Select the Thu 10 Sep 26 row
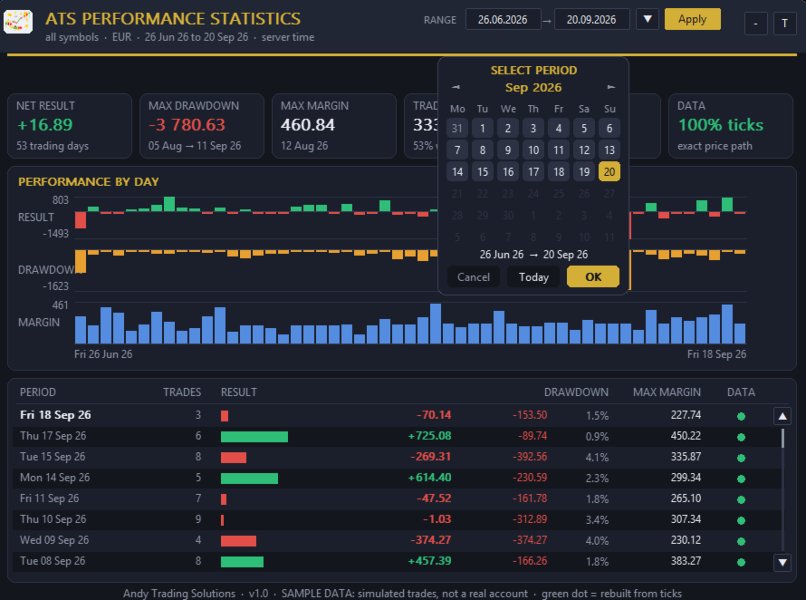Screen dimensions: 806x600 click(x=394, y=519)
